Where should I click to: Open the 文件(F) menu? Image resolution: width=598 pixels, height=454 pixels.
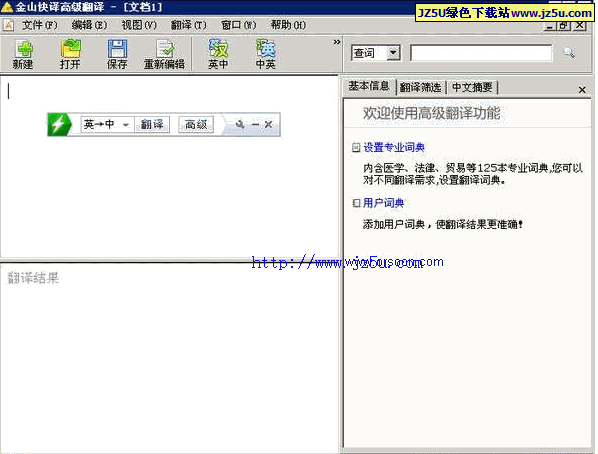pyautogui.click(x=40, y=25)
